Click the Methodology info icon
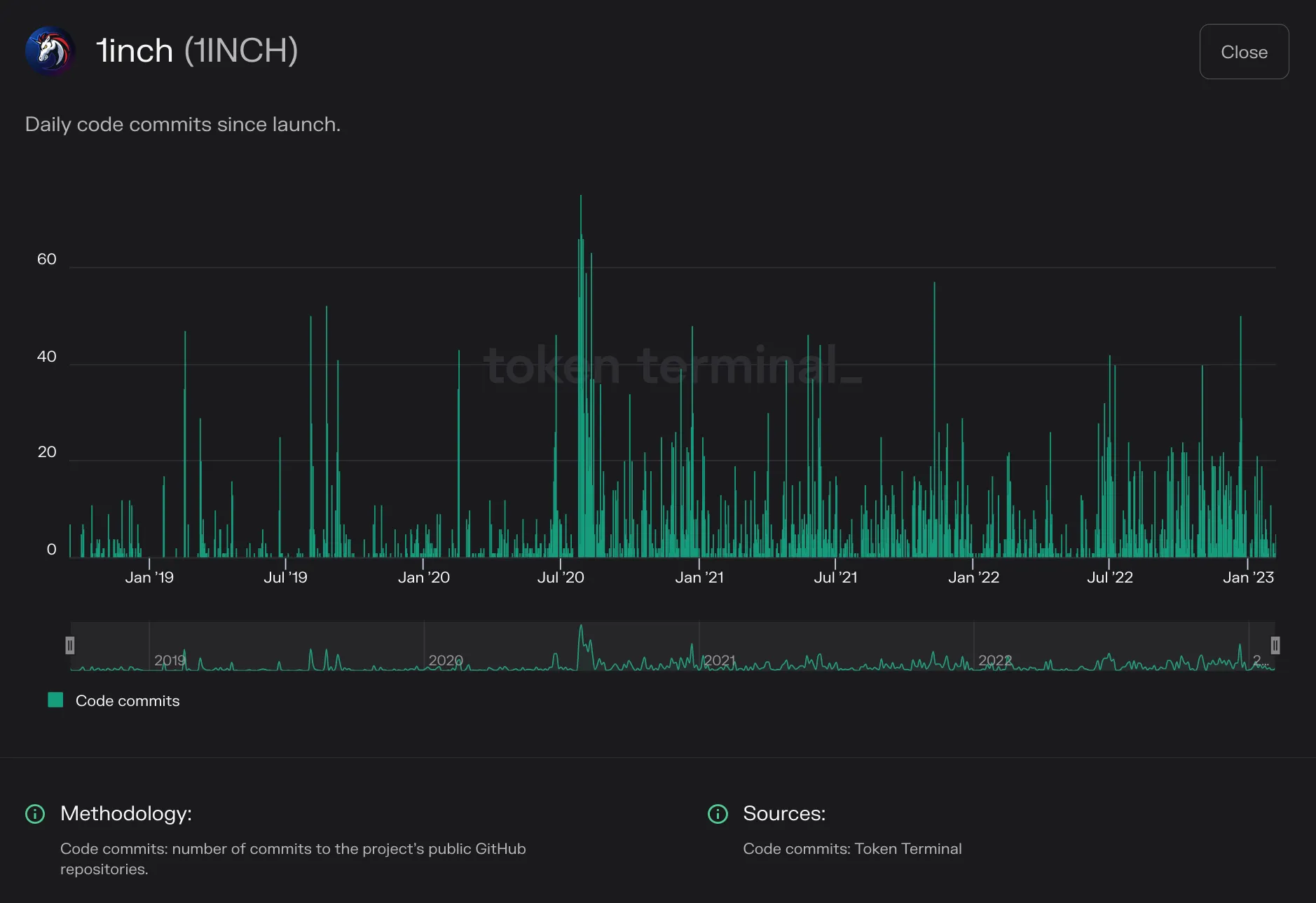 (35, 813)
